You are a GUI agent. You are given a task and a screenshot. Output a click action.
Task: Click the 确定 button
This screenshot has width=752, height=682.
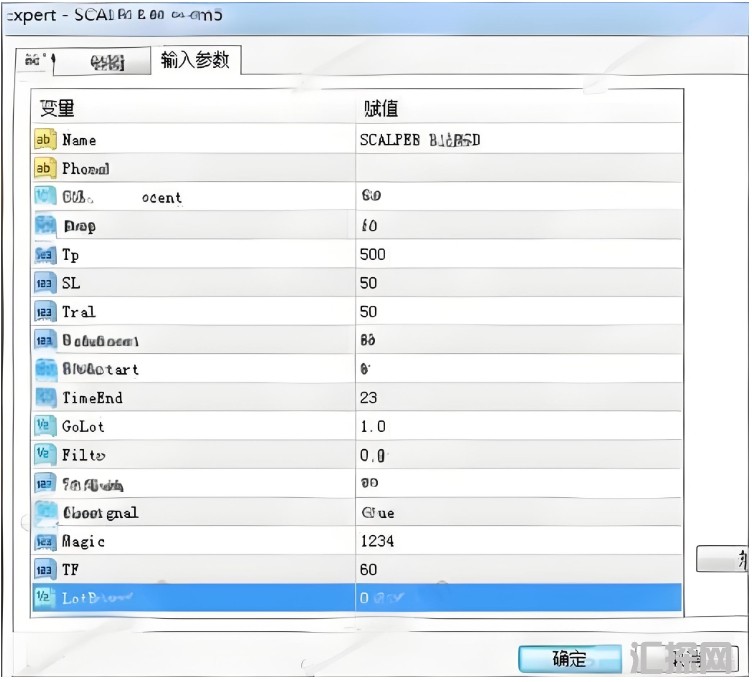pyautogui.click(x=570, y=659)
